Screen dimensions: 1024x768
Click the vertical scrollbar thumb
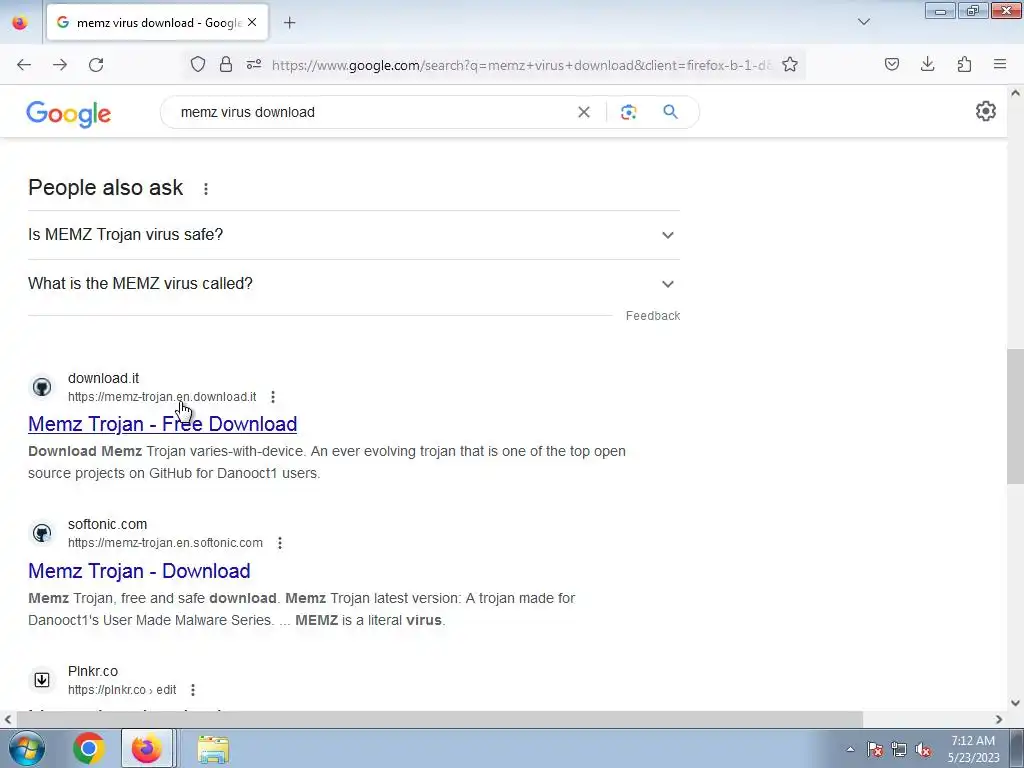pos(1015,417)
